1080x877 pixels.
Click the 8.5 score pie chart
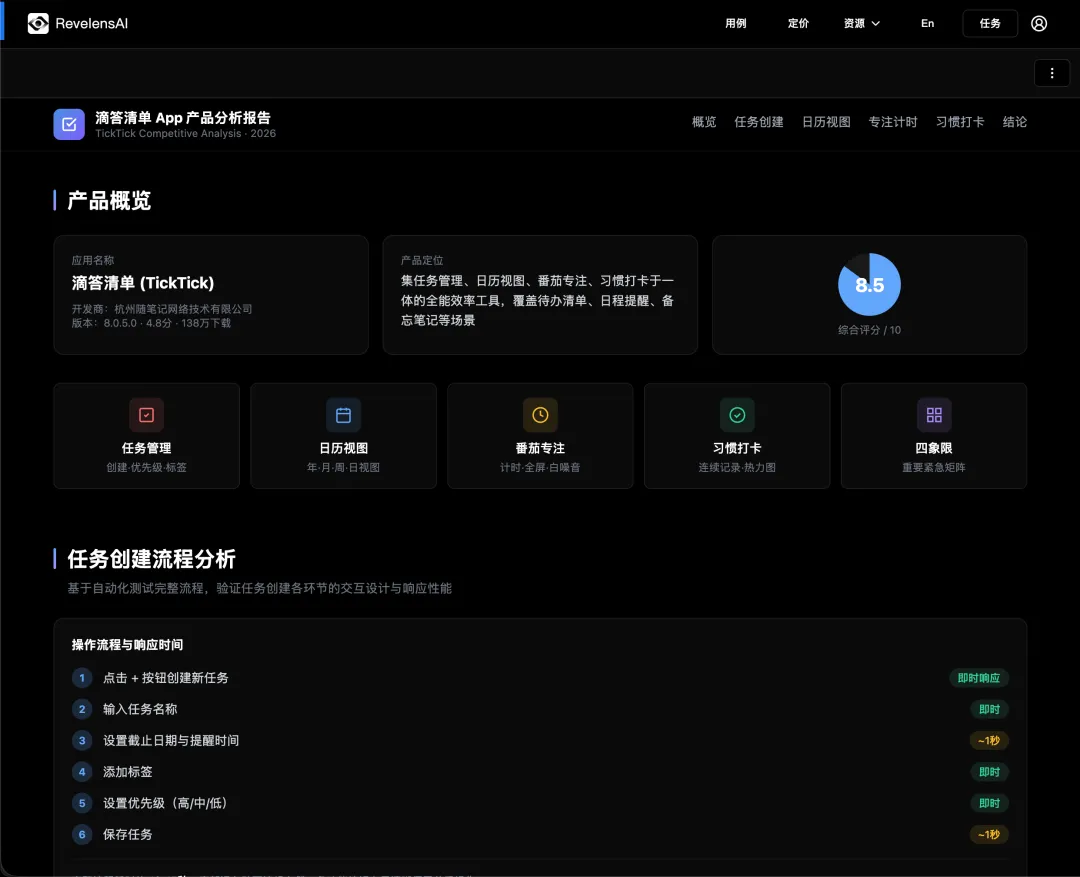[869, 285]
